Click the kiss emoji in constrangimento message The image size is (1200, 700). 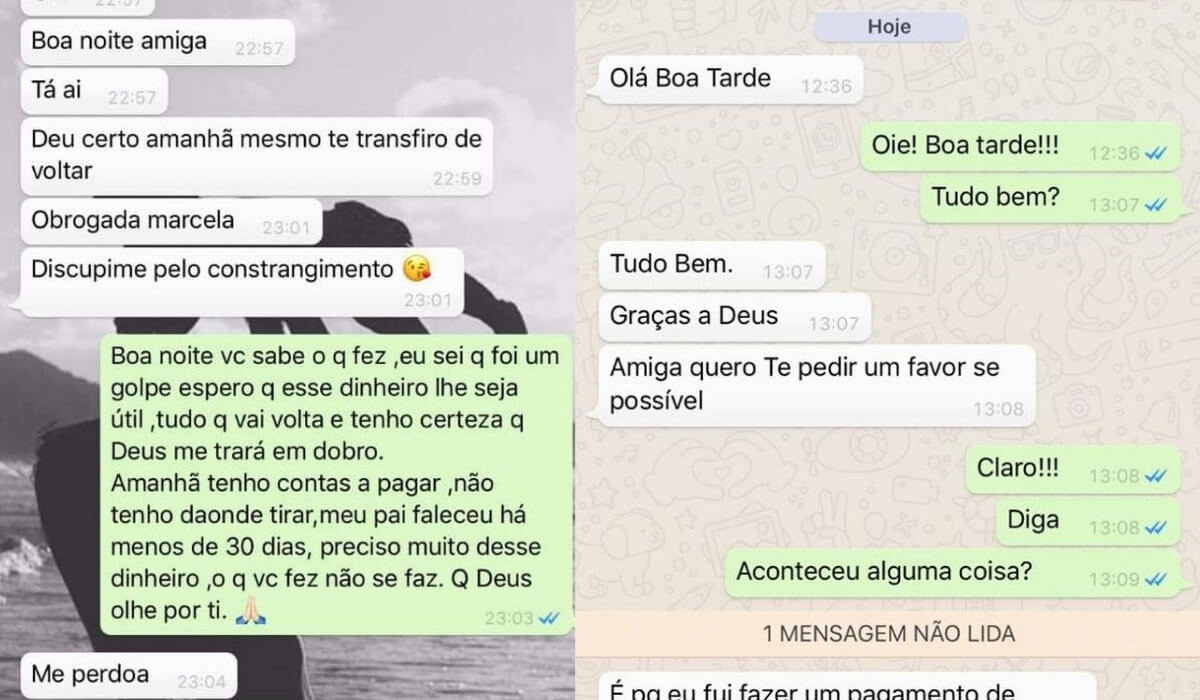point(417,270)
